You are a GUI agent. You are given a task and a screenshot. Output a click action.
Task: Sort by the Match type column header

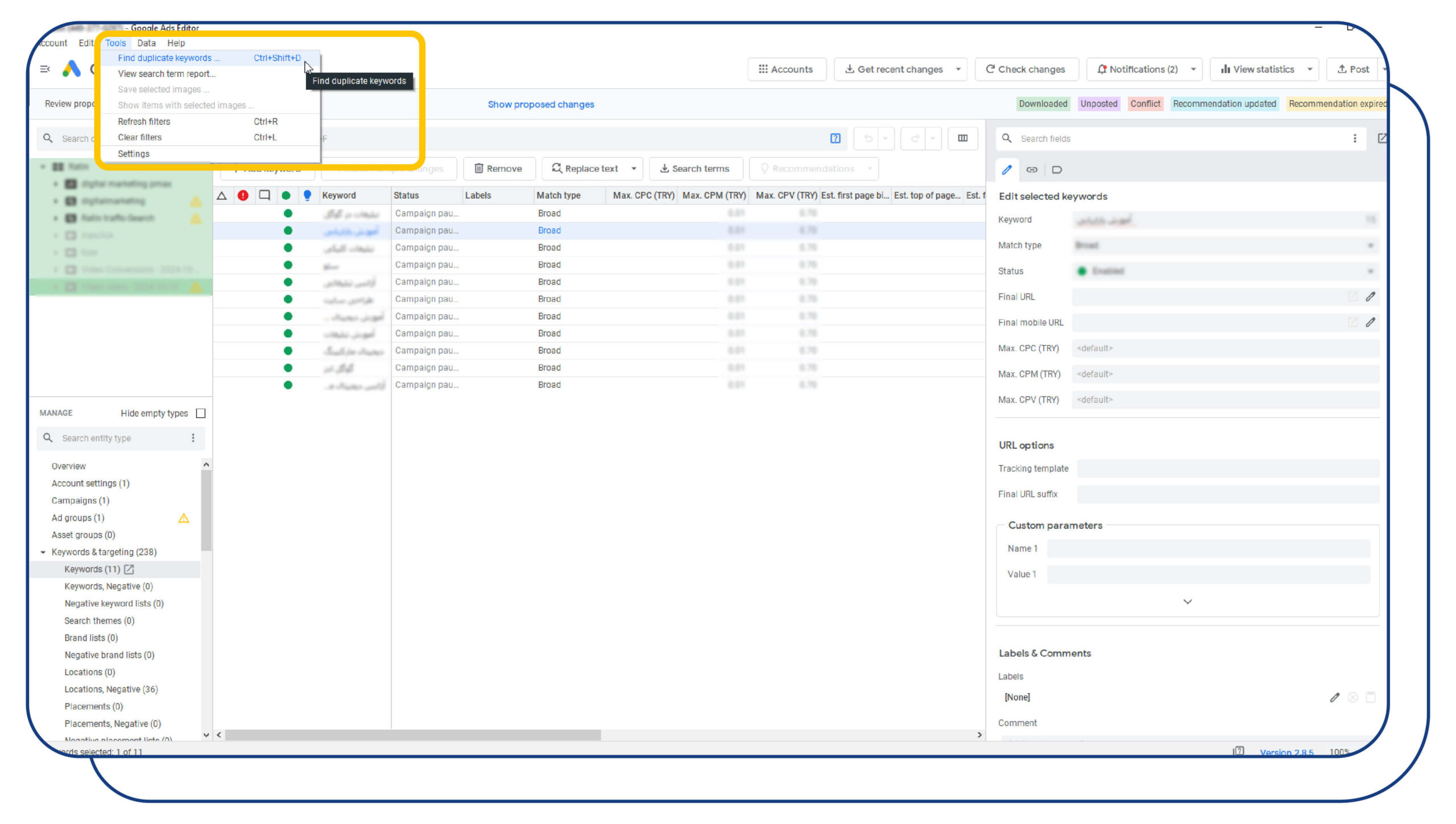click(x=569, y=195)
